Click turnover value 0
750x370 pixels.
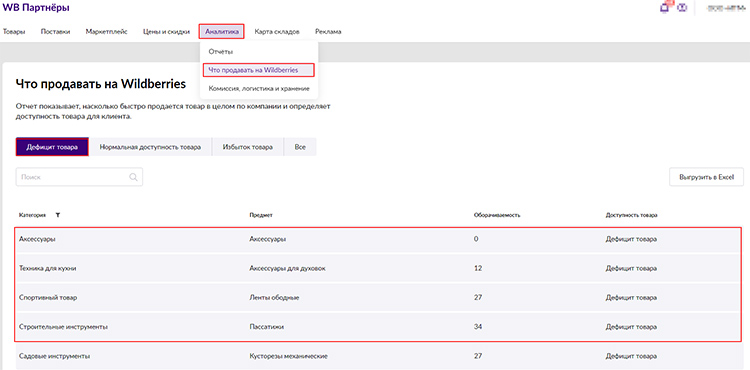point(476,239)
